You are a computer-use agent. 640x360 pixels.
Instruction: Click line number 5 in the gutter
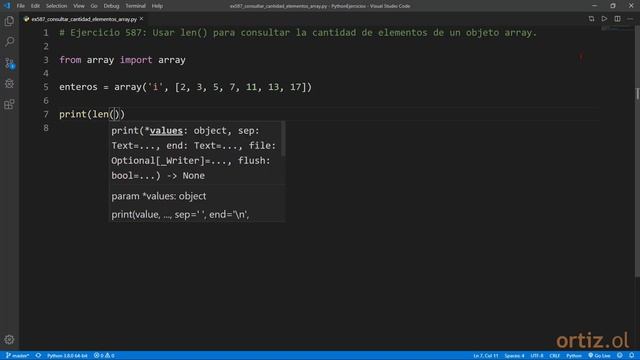(46, 87)
